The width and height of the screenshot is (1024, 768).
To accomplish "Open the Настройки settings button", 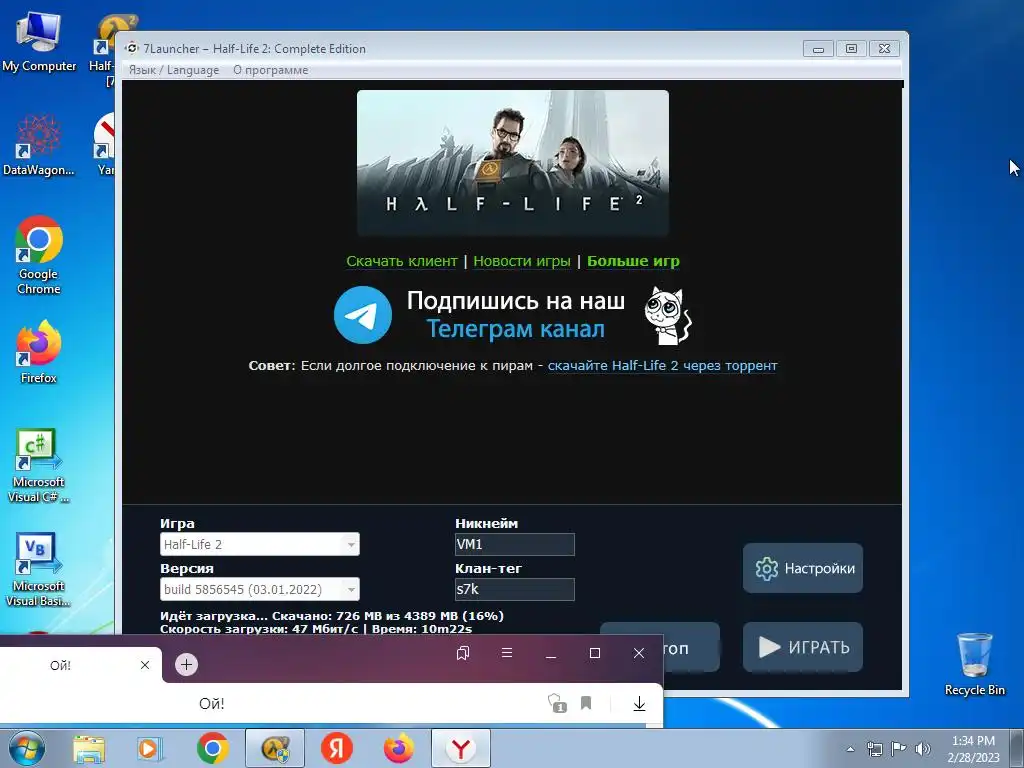I will tap(803, 568).
